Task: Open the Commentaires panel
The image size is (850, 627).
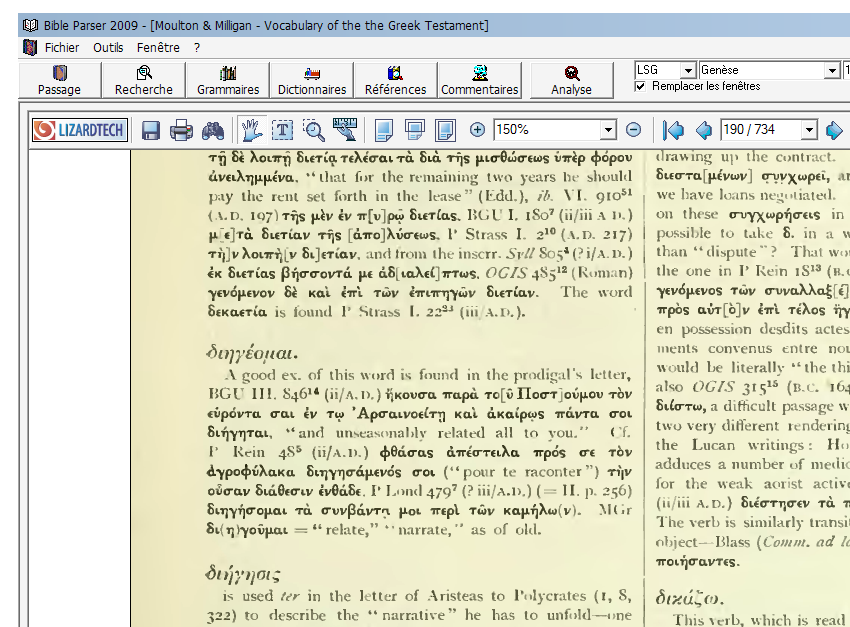Action: click(x=480, y=80)
